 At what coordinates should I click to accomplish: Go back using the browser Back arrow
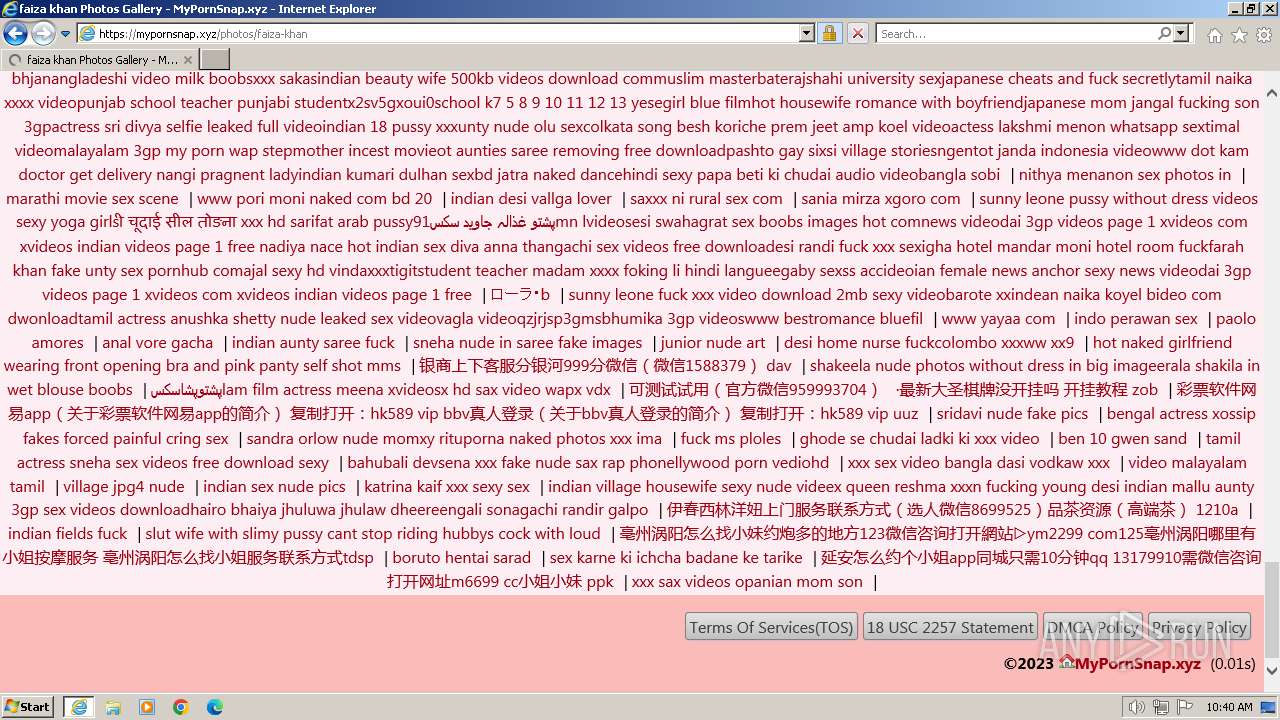tap(15, 34)
